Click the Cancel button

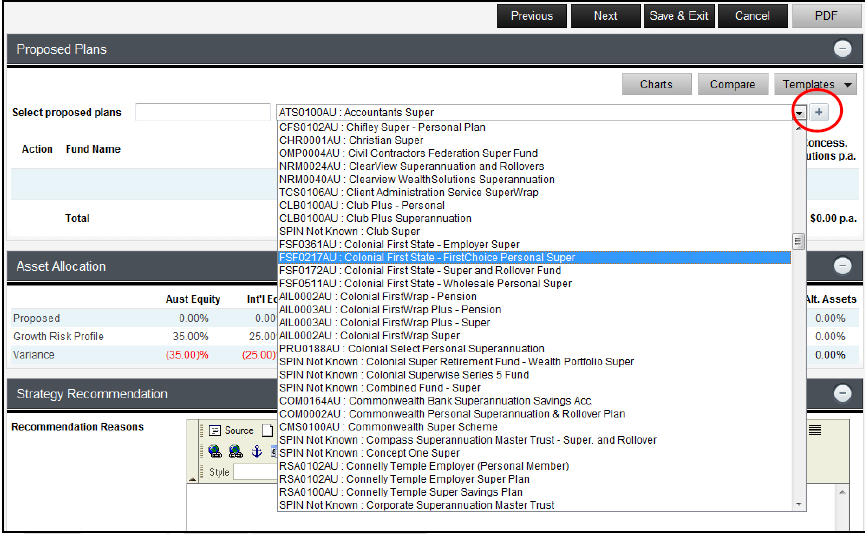coord(752,16)
